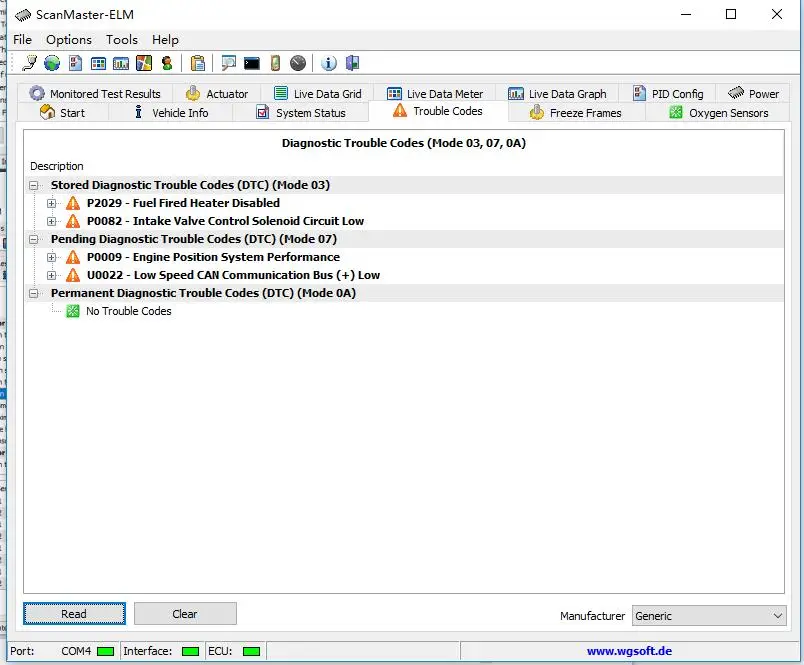804x665 pixels.
Task: Click the round gauge dial toolbar icon
Action: (298, 63)
